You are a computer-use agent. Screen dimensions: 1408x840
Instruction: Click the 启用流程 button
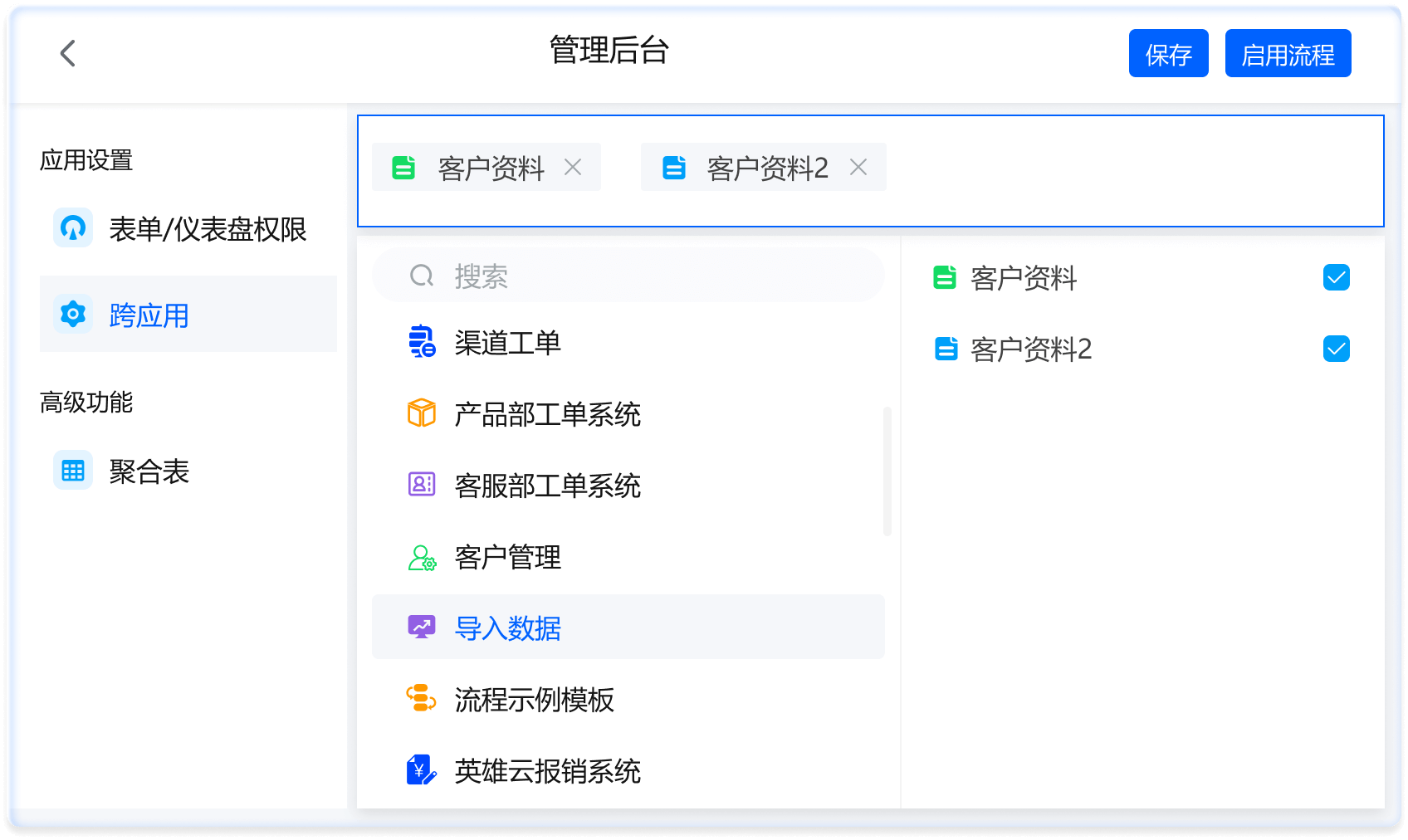1288,53
